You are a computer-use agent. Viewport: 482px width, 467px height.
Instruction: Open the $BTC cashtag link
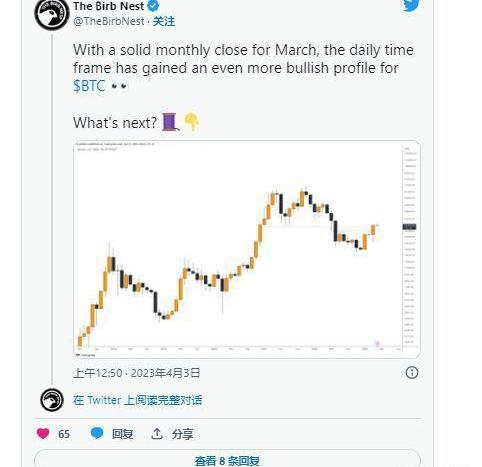[89, 86]
